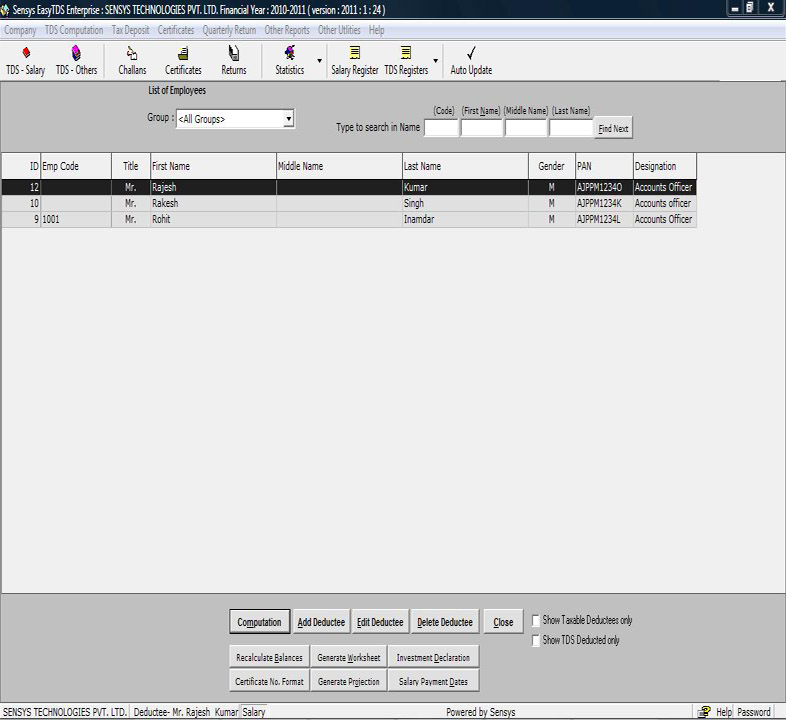The height and width of the screenshot is (722, 786).
Task: Click Salary Payment Dates button
Action: (433, 681)
